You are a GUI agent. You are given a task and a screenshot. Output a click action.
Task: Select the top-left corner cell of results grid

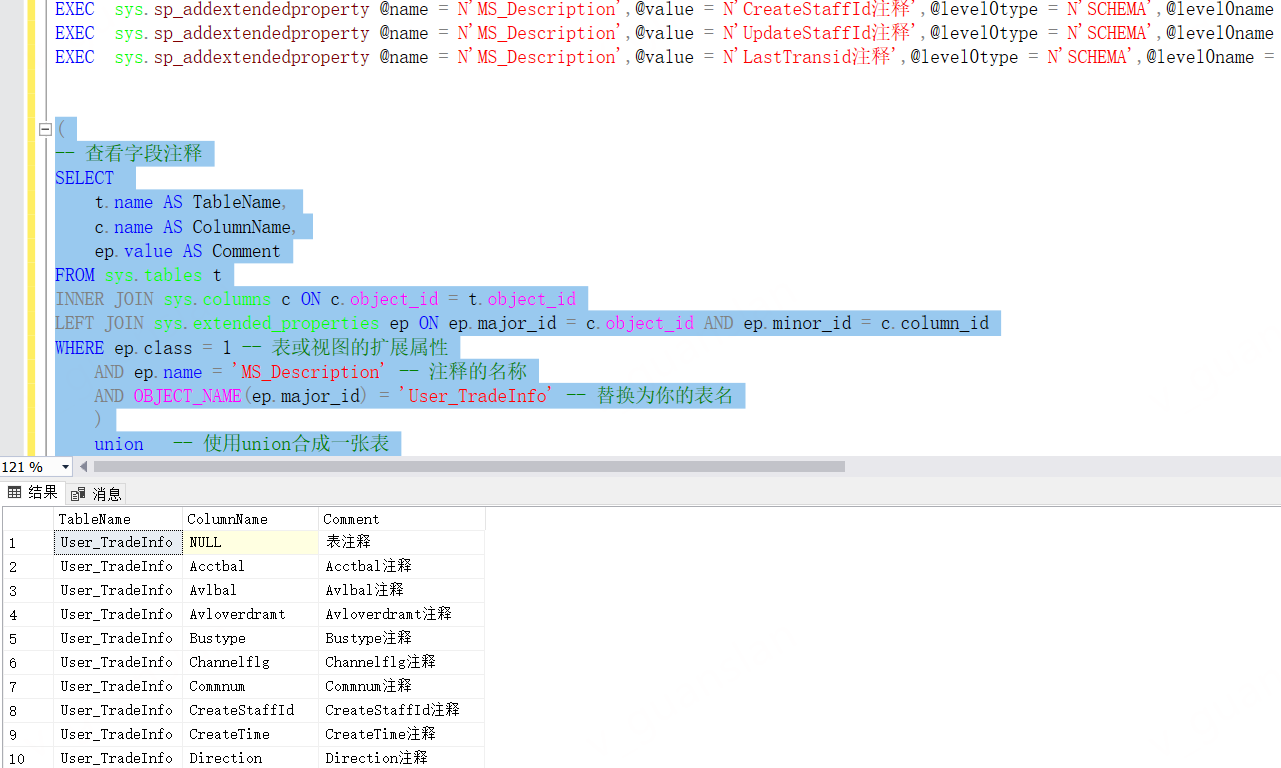[x=28, y=519]
